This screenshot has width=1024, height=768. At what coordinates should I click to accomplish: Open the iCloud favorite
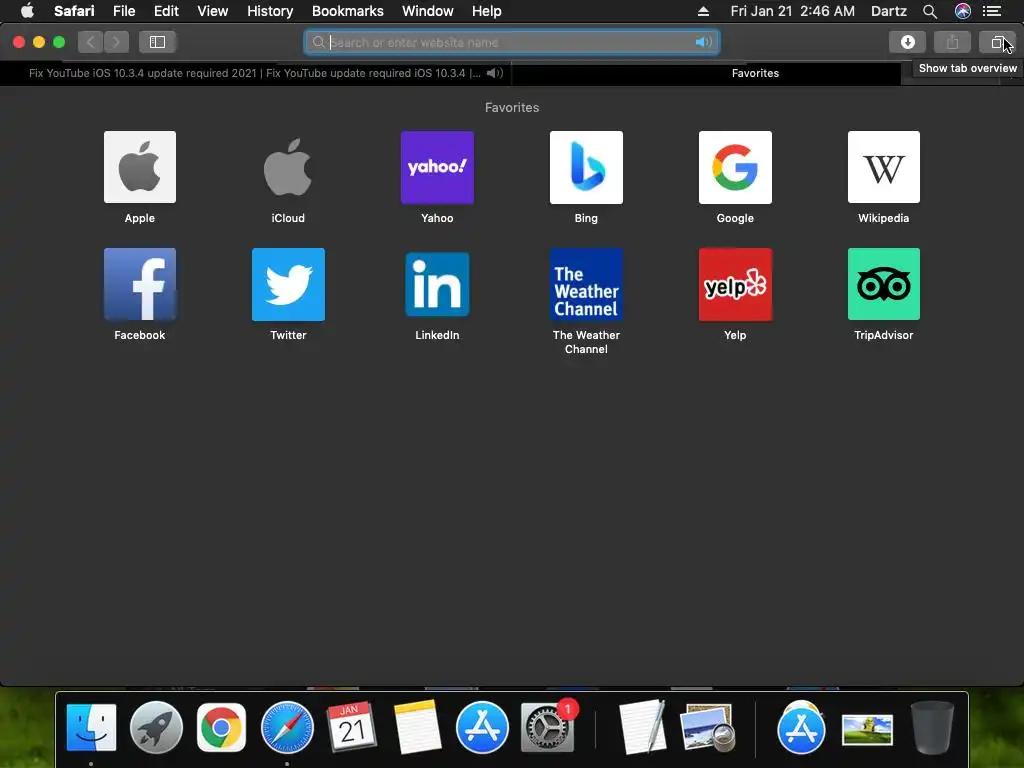tap(288, 167)
